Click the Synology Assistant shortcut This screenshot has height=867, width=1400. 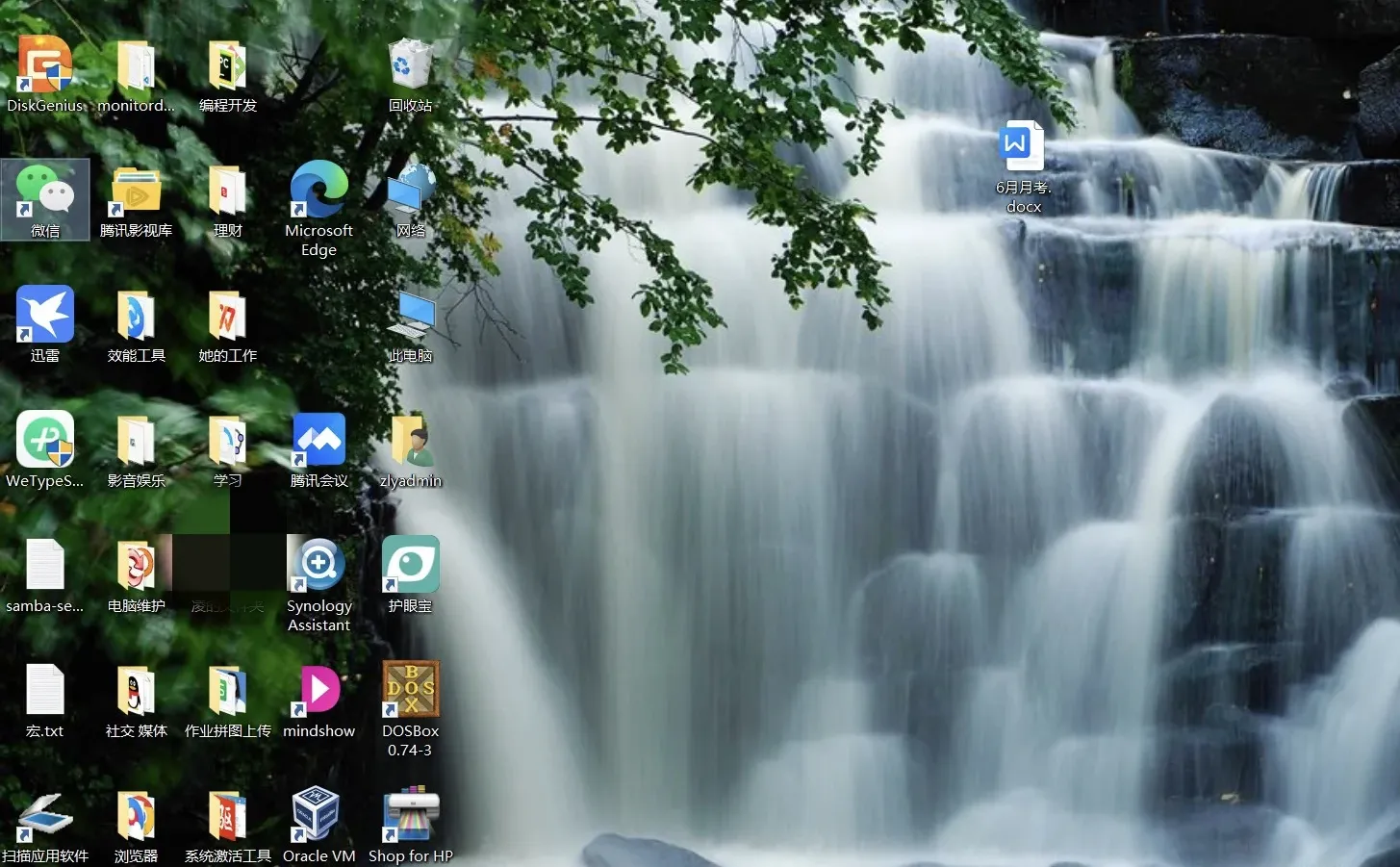tap(318, 564)
